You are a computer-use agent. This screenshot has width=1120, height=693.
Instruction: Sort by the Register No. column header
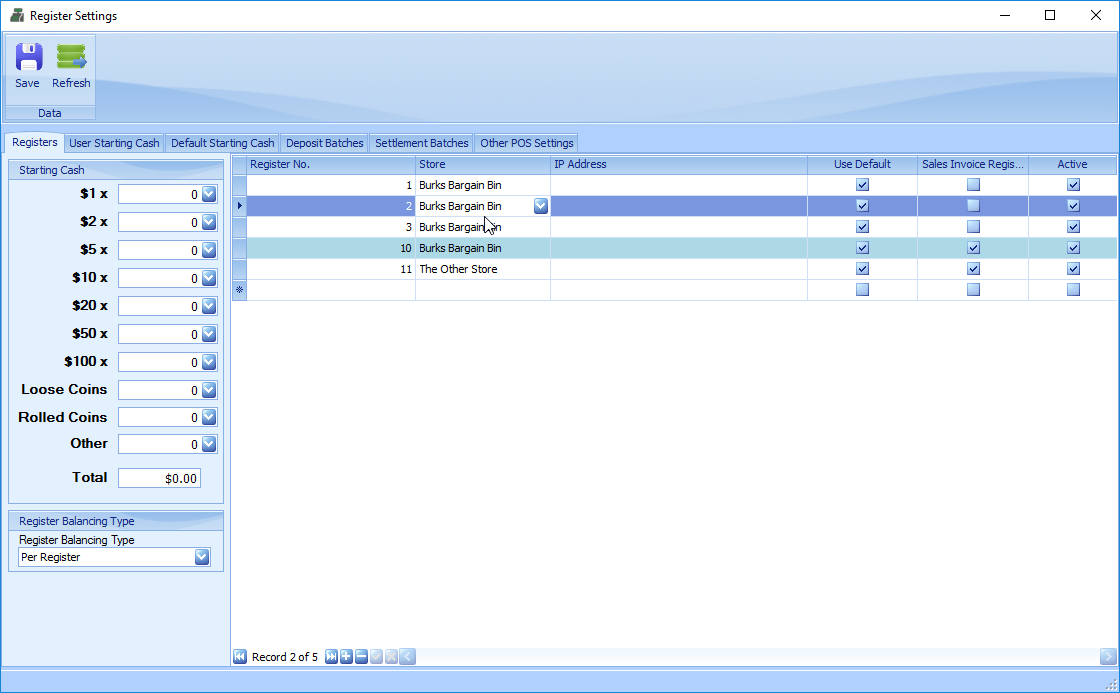click(x=330, y=164)
